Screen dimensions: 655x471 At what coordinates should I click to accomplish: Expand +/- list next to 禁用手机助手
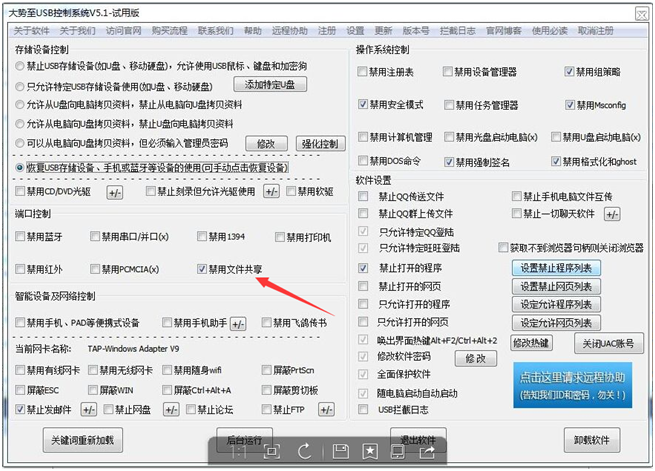tap(238, 324)
